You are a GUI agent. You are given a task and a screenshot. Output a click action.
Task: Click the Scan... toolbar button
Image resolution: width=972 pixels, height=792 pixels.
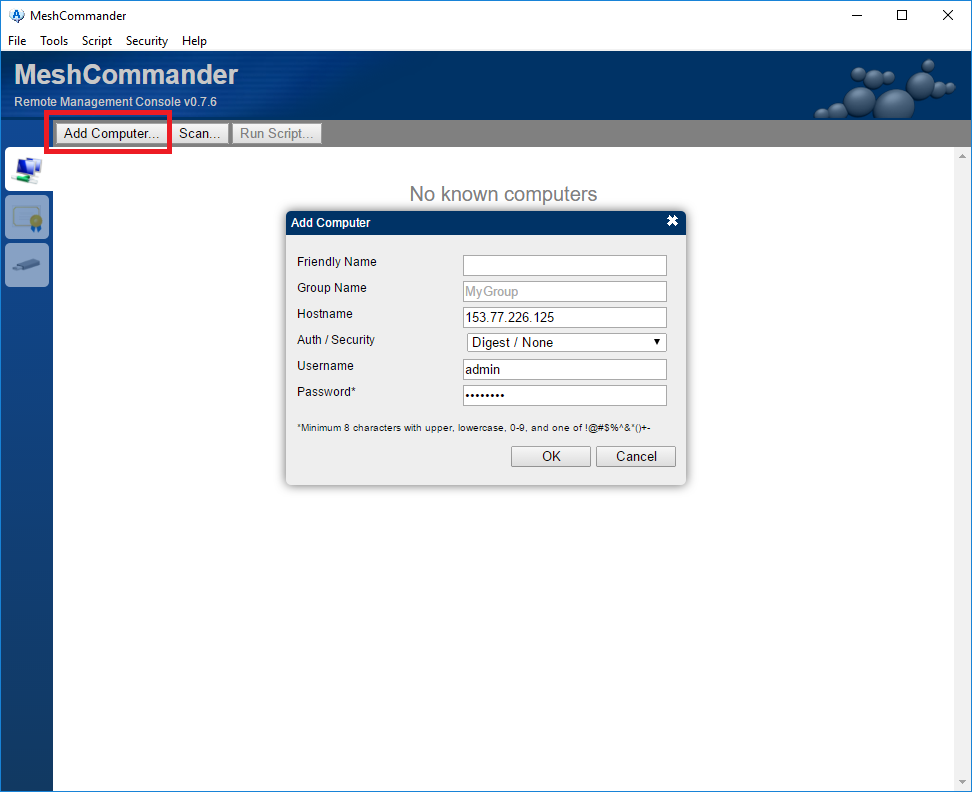coord(200,133)
